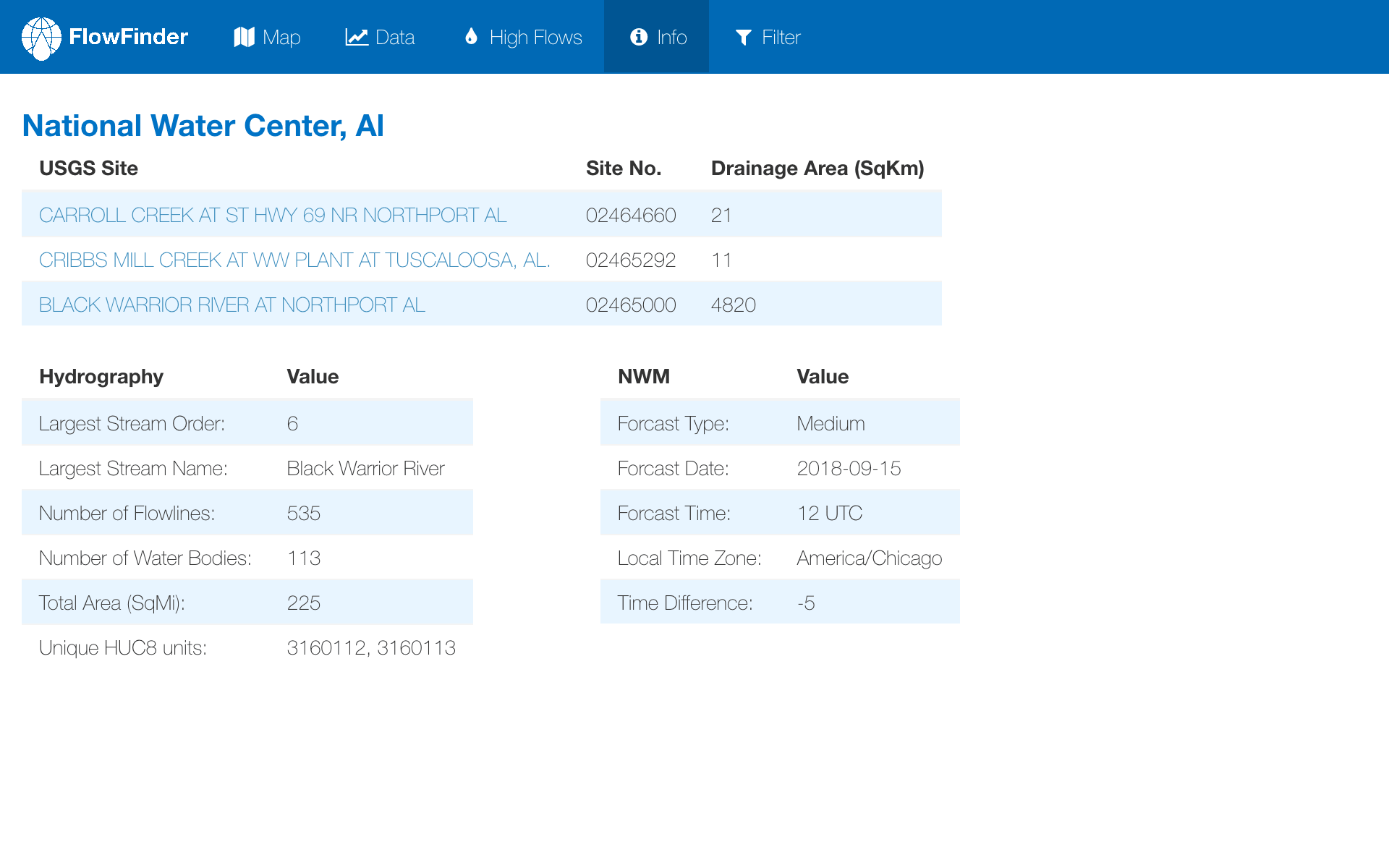Open Cribbs Mill Creek at WW Plant link
This screenshot has width=1389, height=868.
tap(294, 260)
